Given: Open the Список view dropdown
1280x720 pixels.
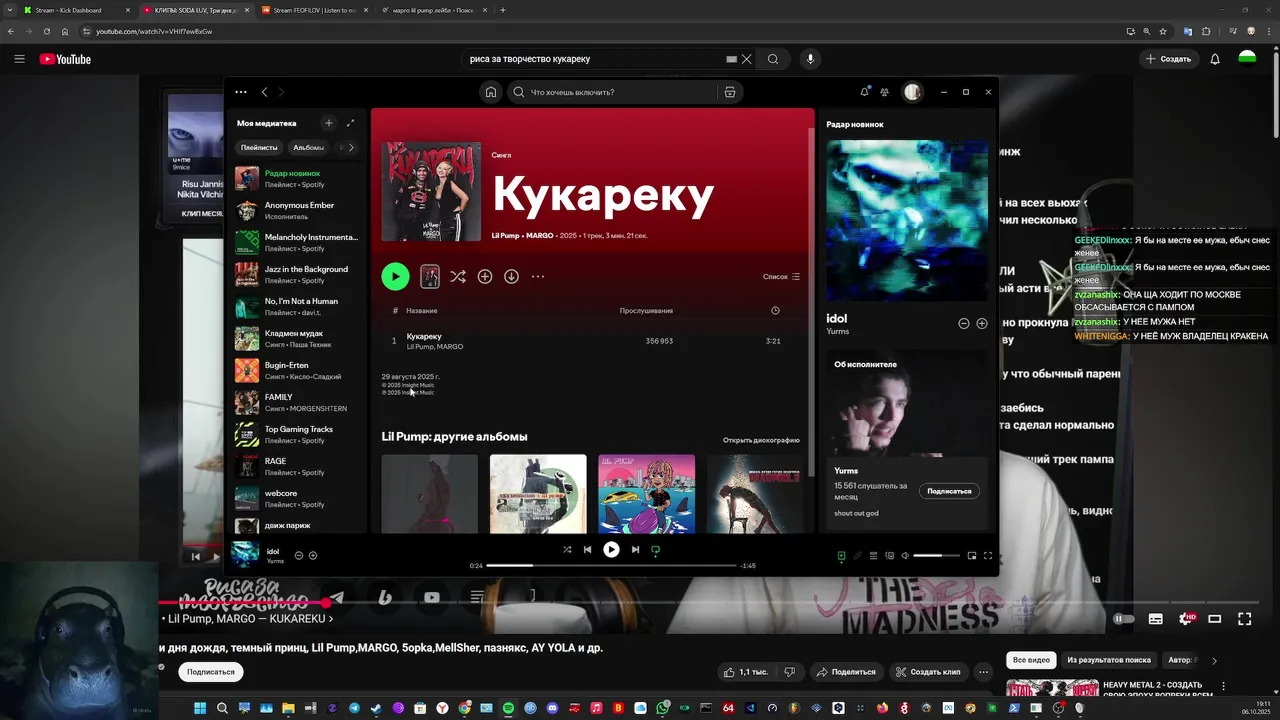Looking at the screenshot, I should coord(781,277).
